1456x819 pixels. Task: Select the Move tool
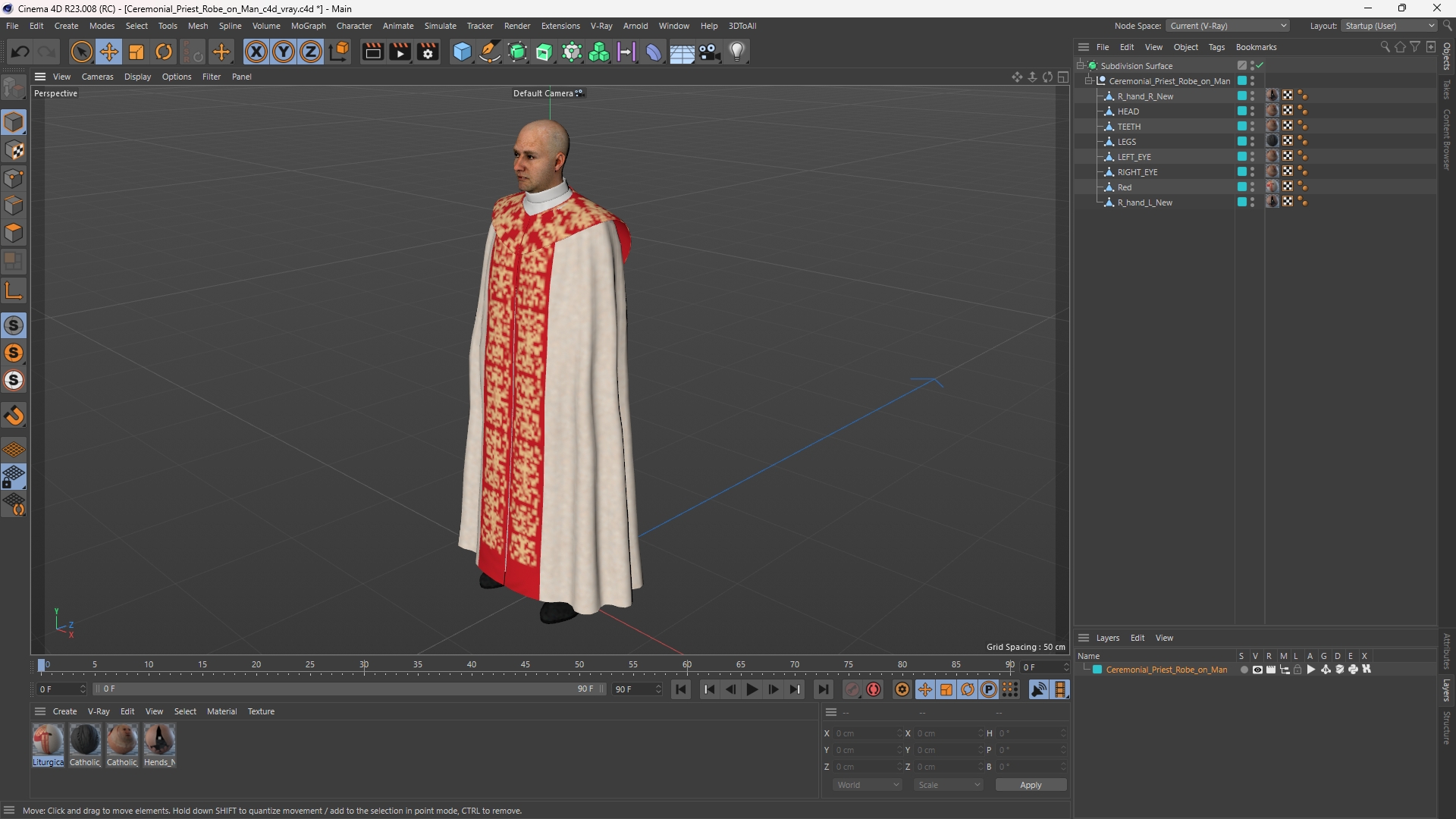(x=108, y=52)
